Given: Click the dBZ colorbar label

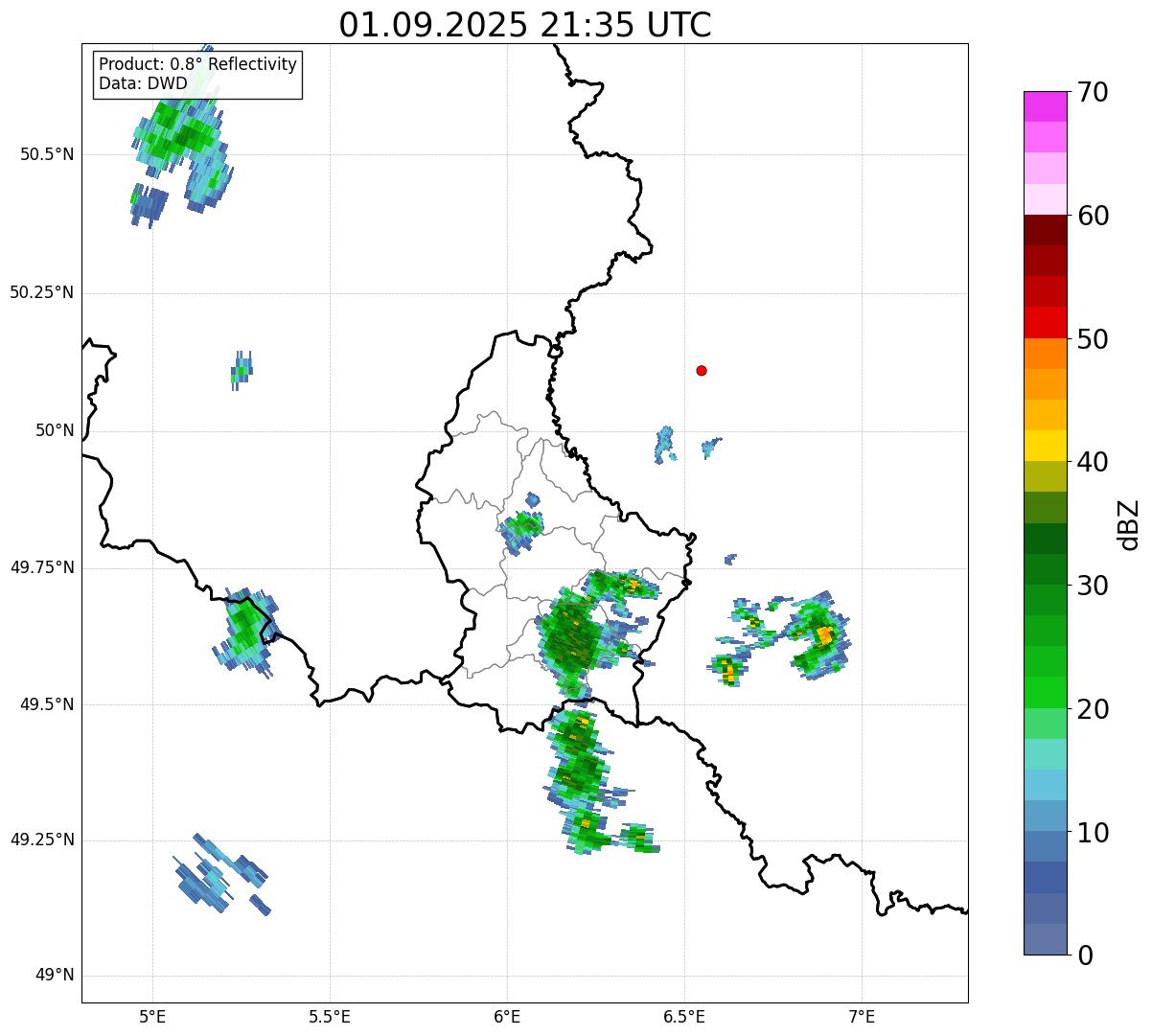Looking at the screenshot, I should [x=1129, y=524].
